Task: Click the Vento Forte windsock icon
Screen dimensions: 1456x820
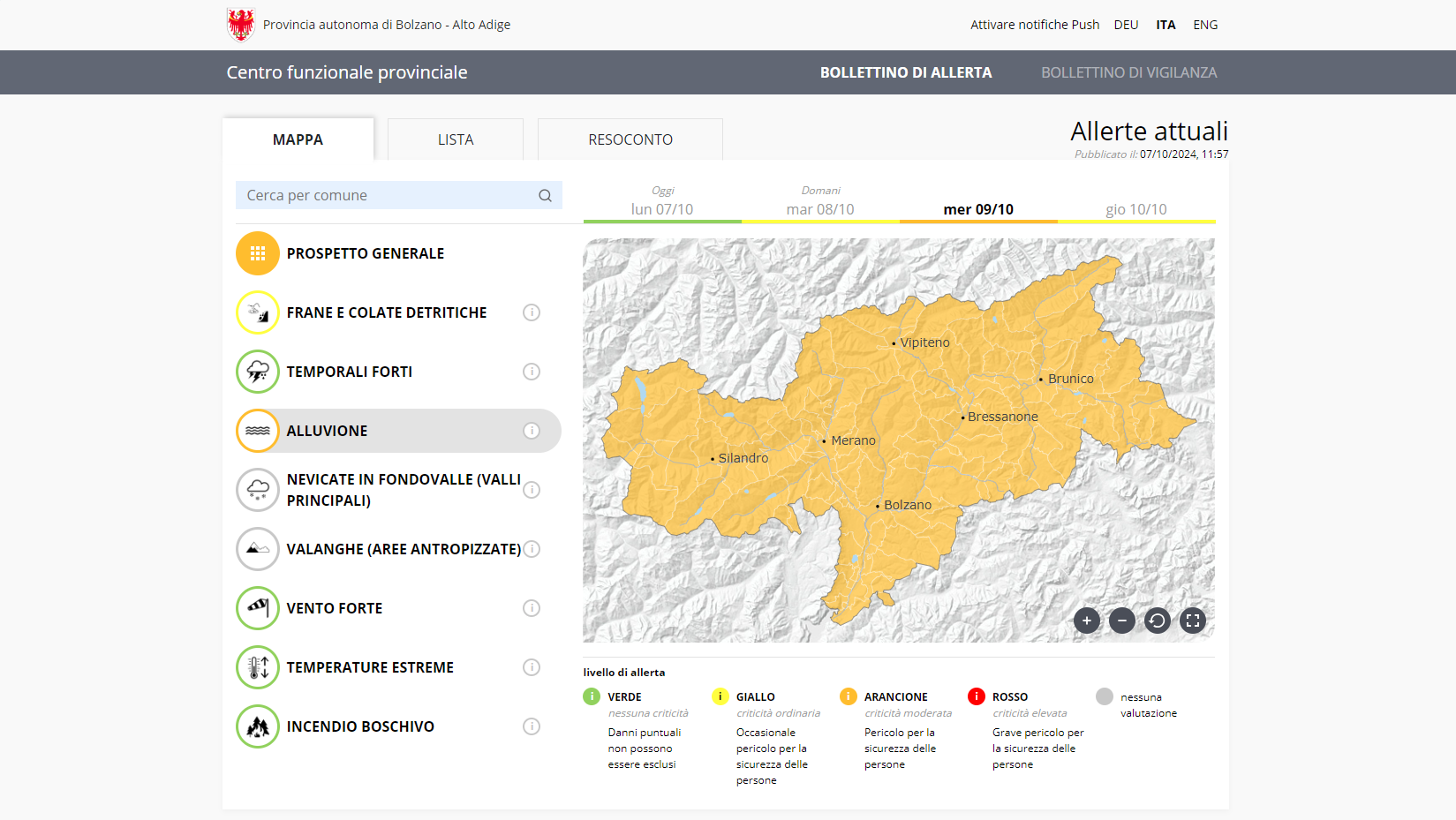Action: coord(257,608)
